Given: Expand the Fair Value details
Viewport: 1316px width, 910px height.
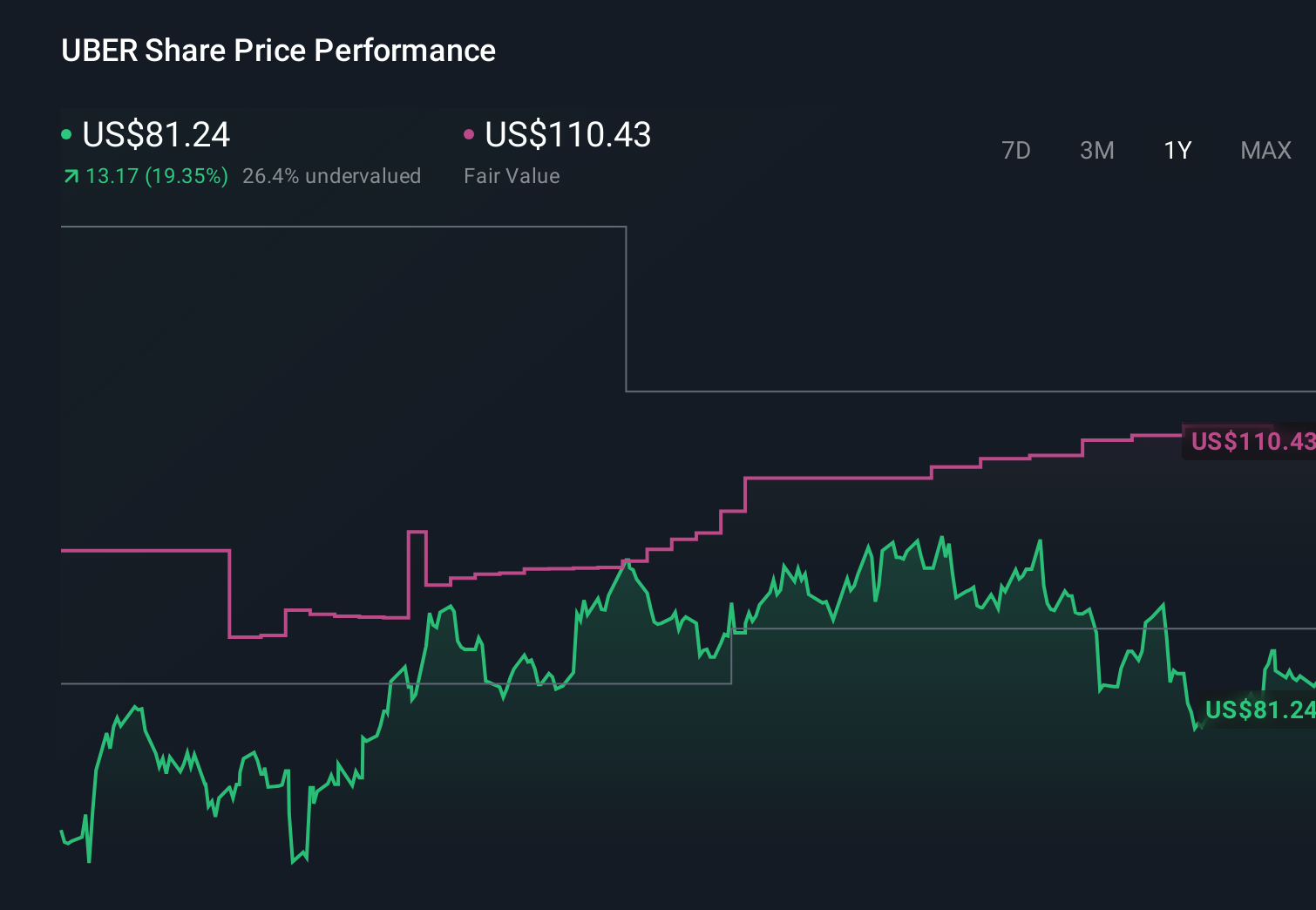Looking at the screenshot, I should click(512, 175).
